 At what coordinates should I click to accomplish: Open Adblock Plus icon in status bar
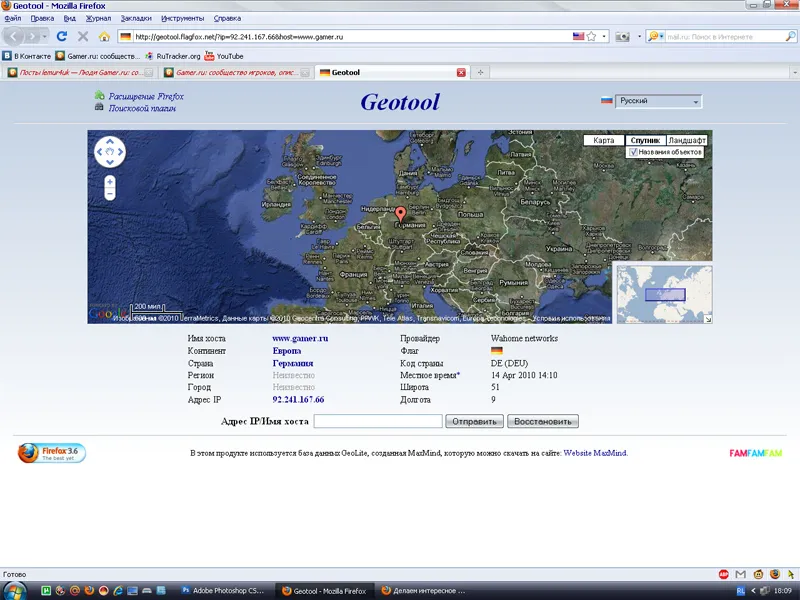(723, 575)
